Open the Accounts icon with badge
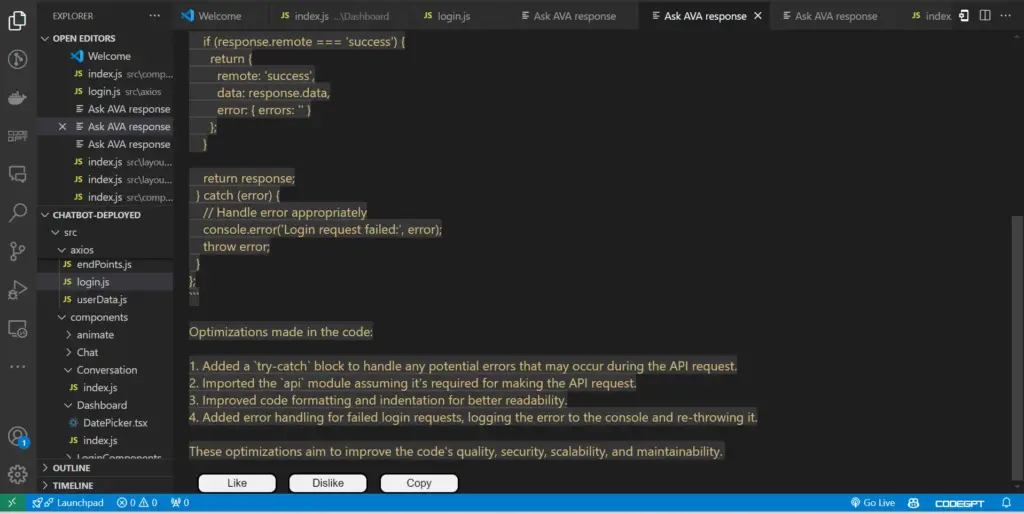The width and height of the screenshot is (1024, 514). pos(18,436)
